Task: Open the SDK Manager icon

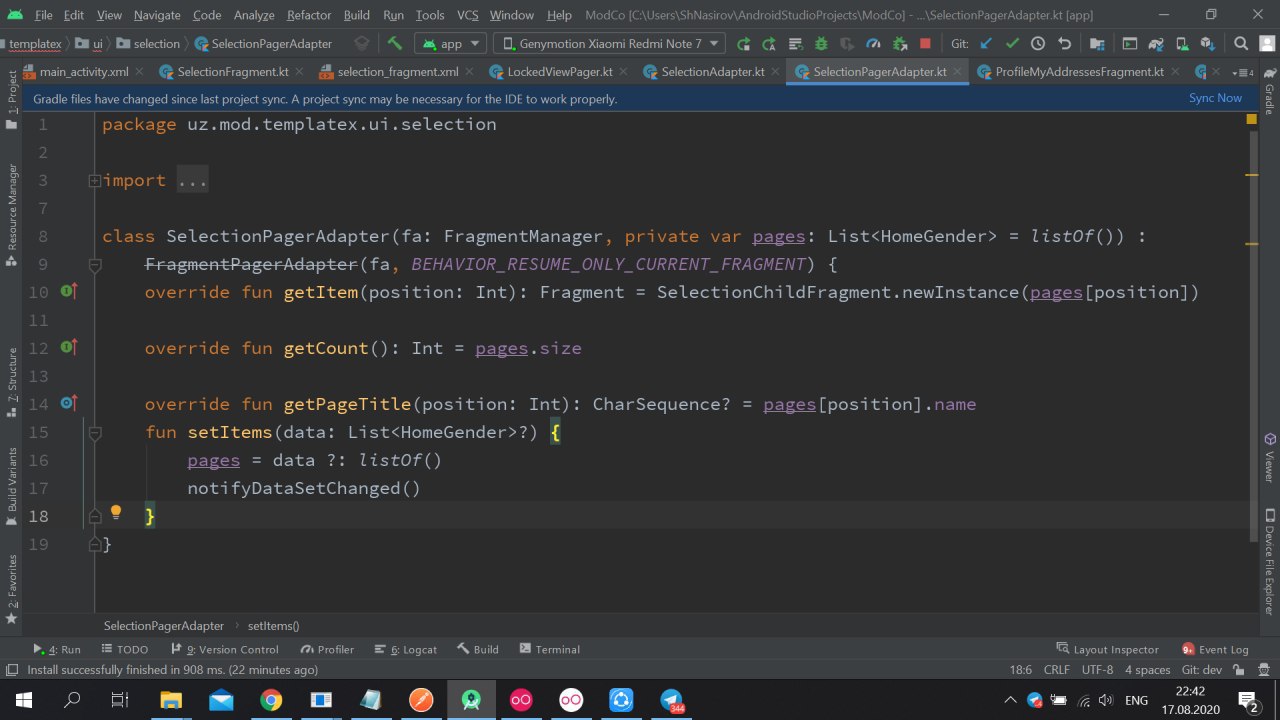Action: (1207, 44)
